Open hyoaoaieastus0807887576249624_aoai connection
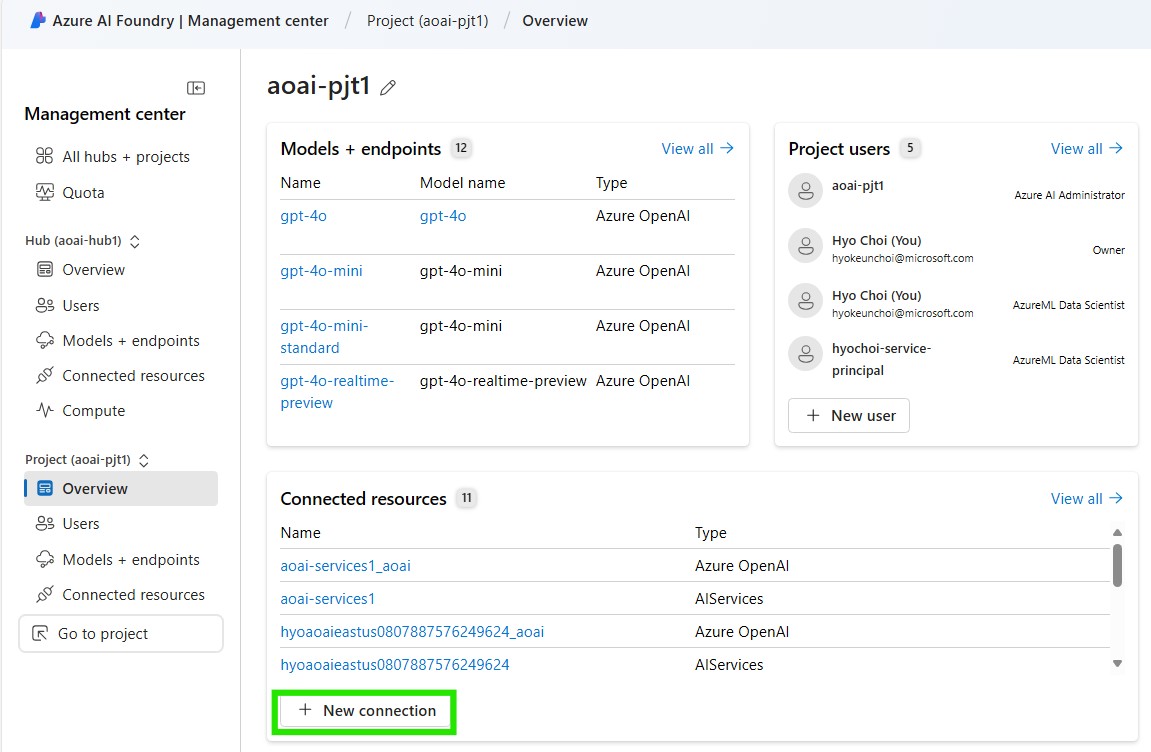Image resolution: width=1151 pixels, height=752 pixels. click(412, 632)
